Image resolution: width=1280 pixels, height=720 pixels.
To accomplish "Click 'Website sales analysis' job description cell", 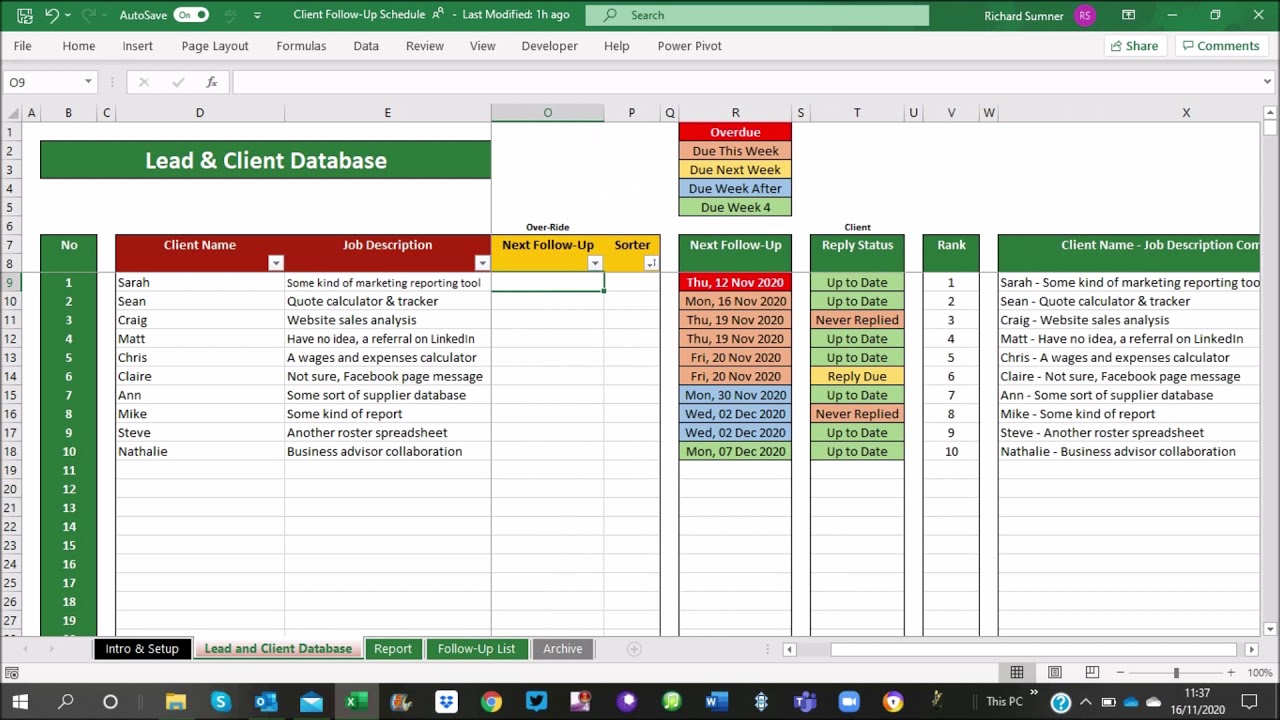I will tap(388, 320).
